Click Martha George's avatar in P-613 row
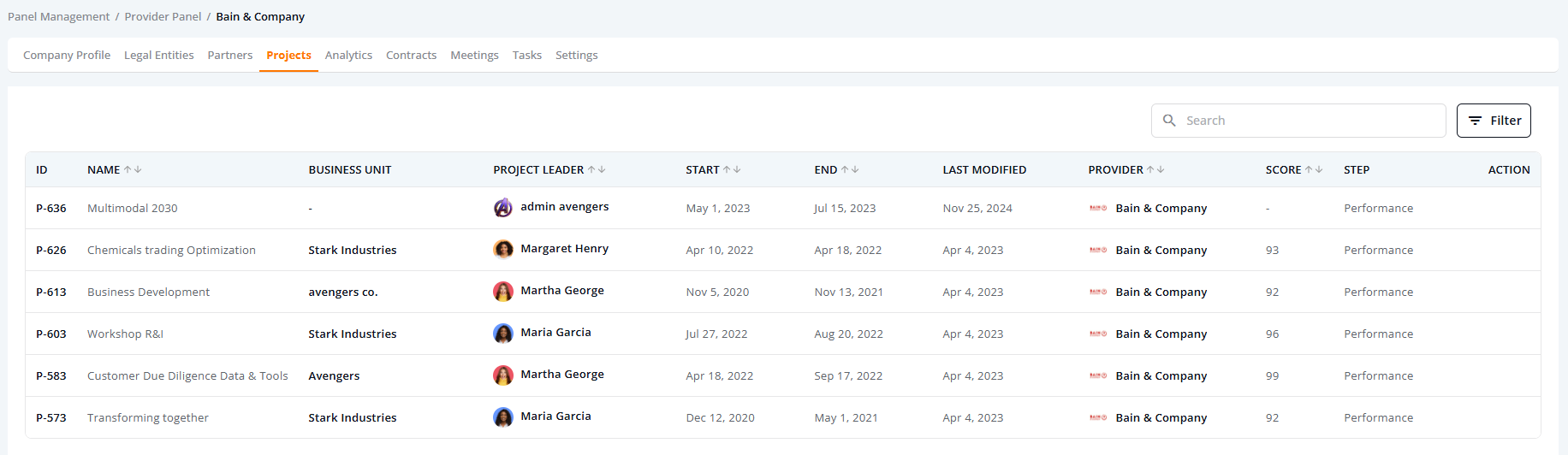 point(503,292)
